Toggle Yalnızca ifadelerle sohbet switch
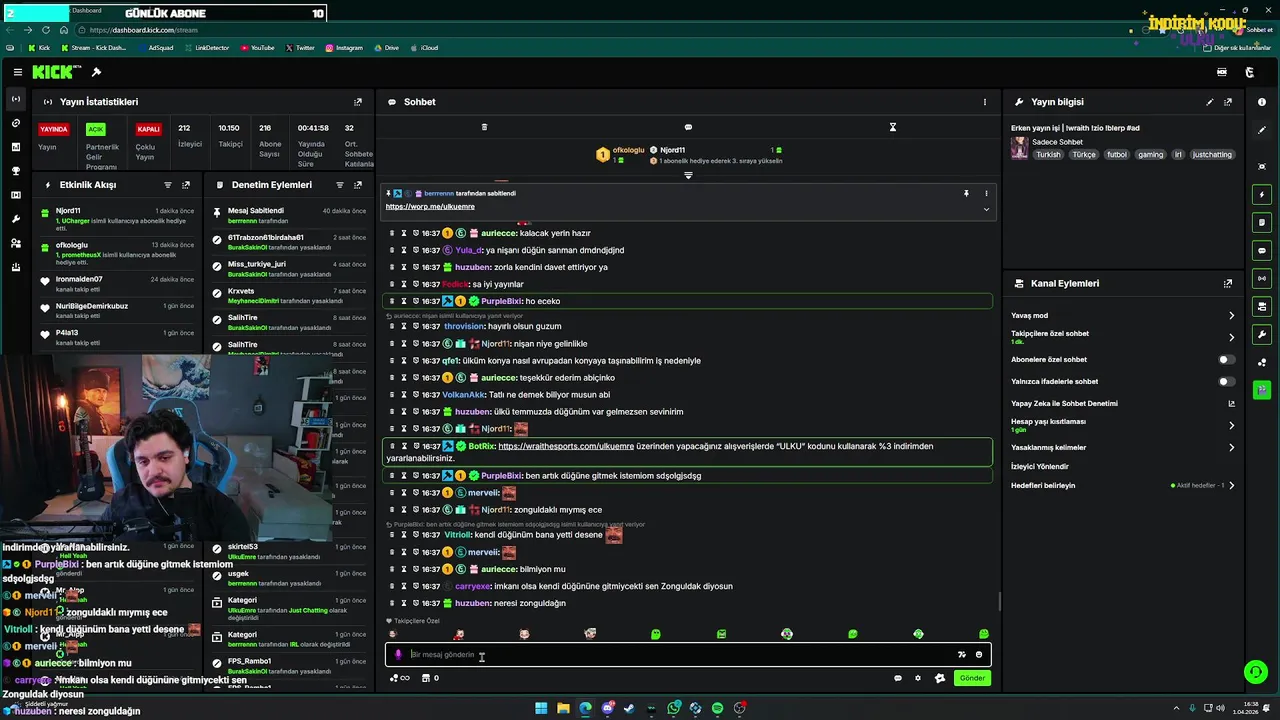Image resolution: width=1280 pixels, height=720 pixels. coord(1226,381)
